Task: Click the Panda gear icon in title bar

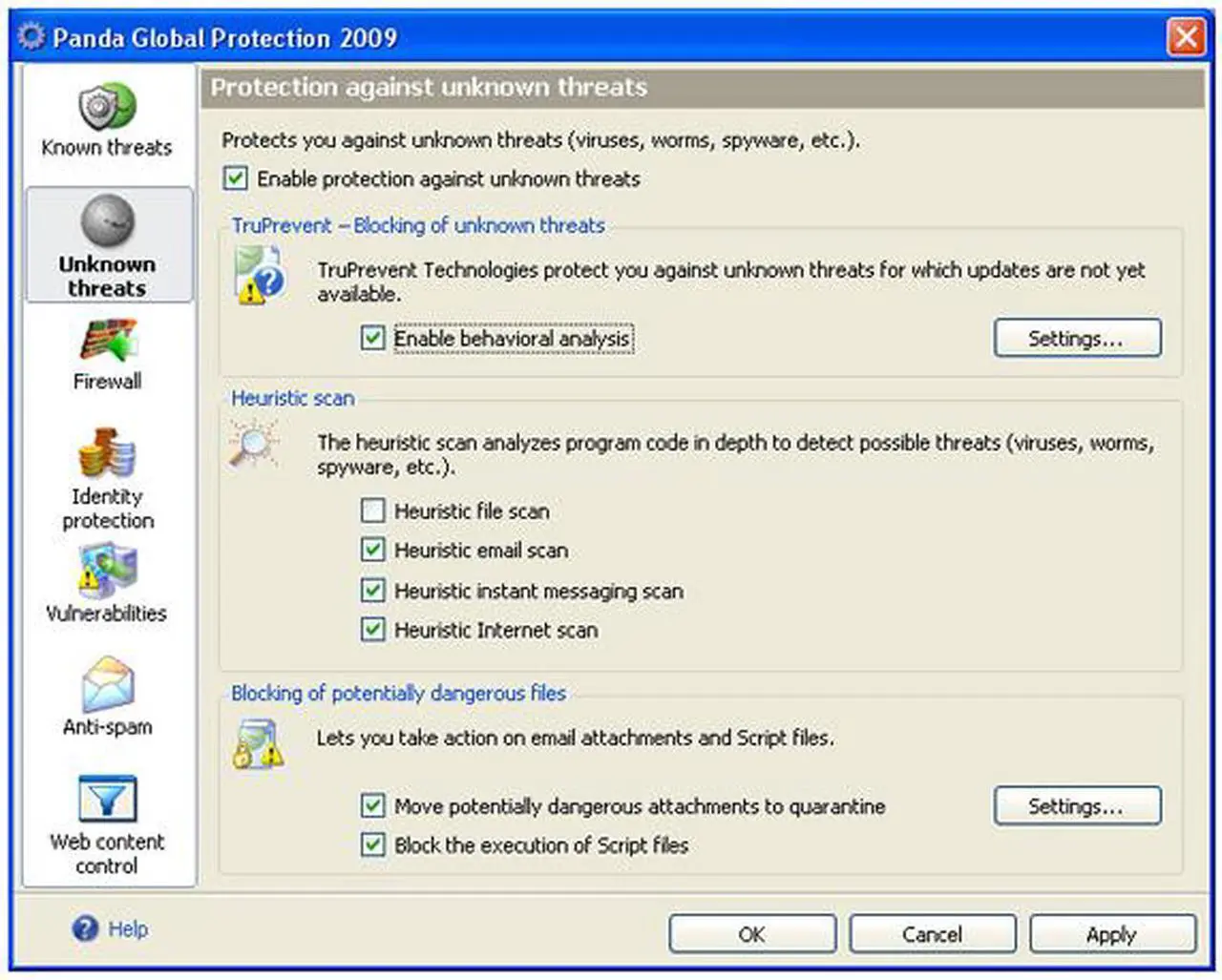Action: 32,36
